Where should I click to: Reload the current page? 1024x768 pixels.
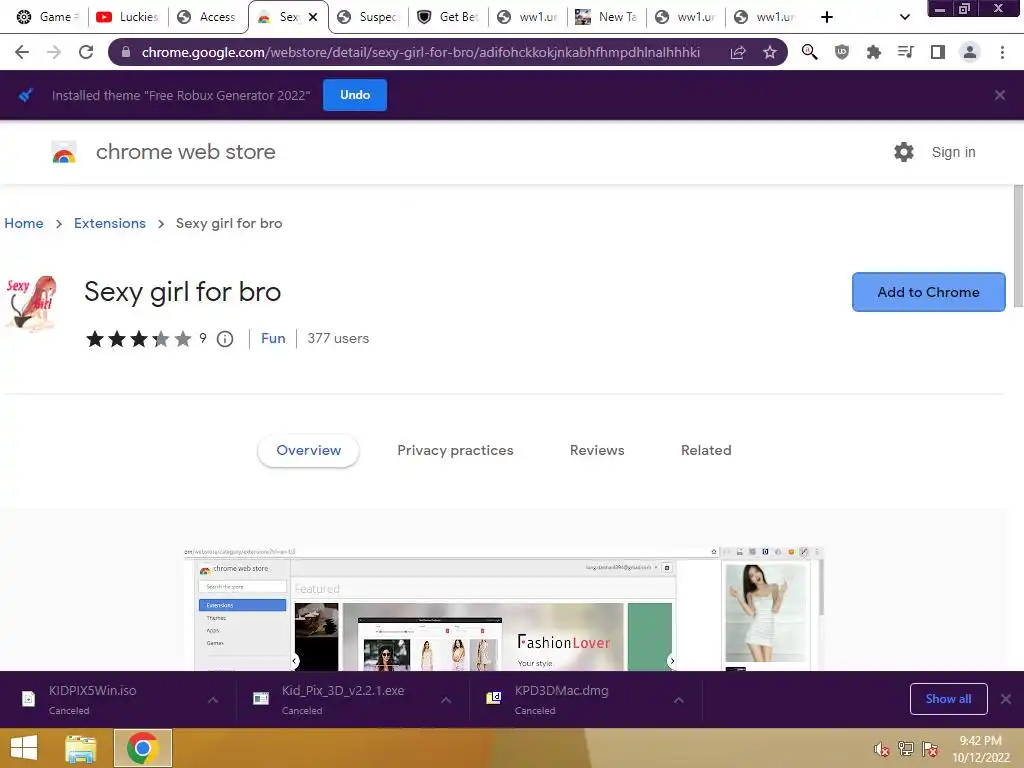(x=86, y=52)
